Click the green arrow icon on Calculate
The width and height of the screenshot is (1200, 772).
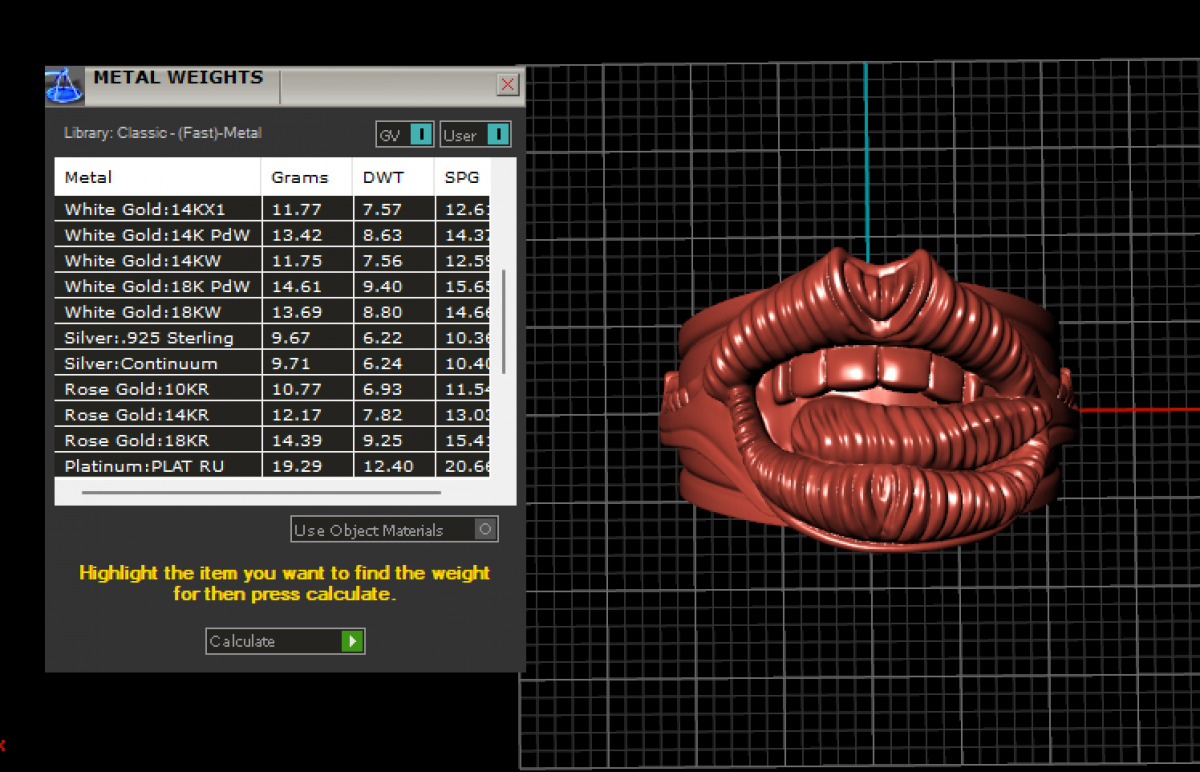(352, 641)
